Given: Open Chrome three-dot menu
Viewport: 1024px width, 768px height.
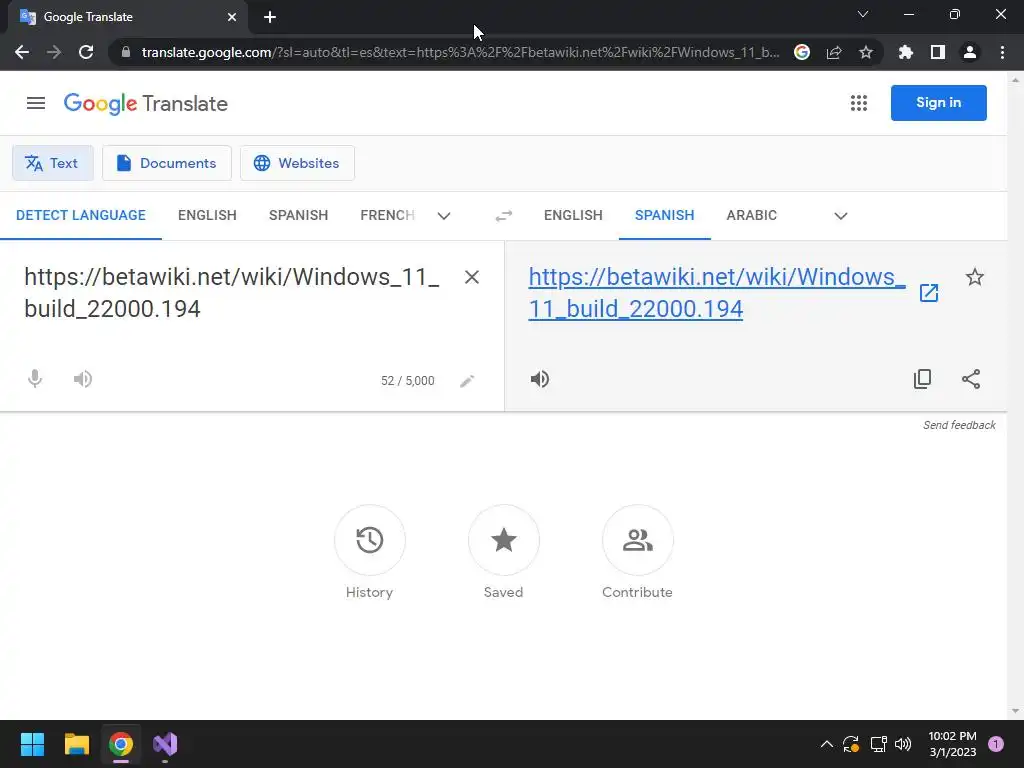Looking at the screenshot, I should 1002,52.
